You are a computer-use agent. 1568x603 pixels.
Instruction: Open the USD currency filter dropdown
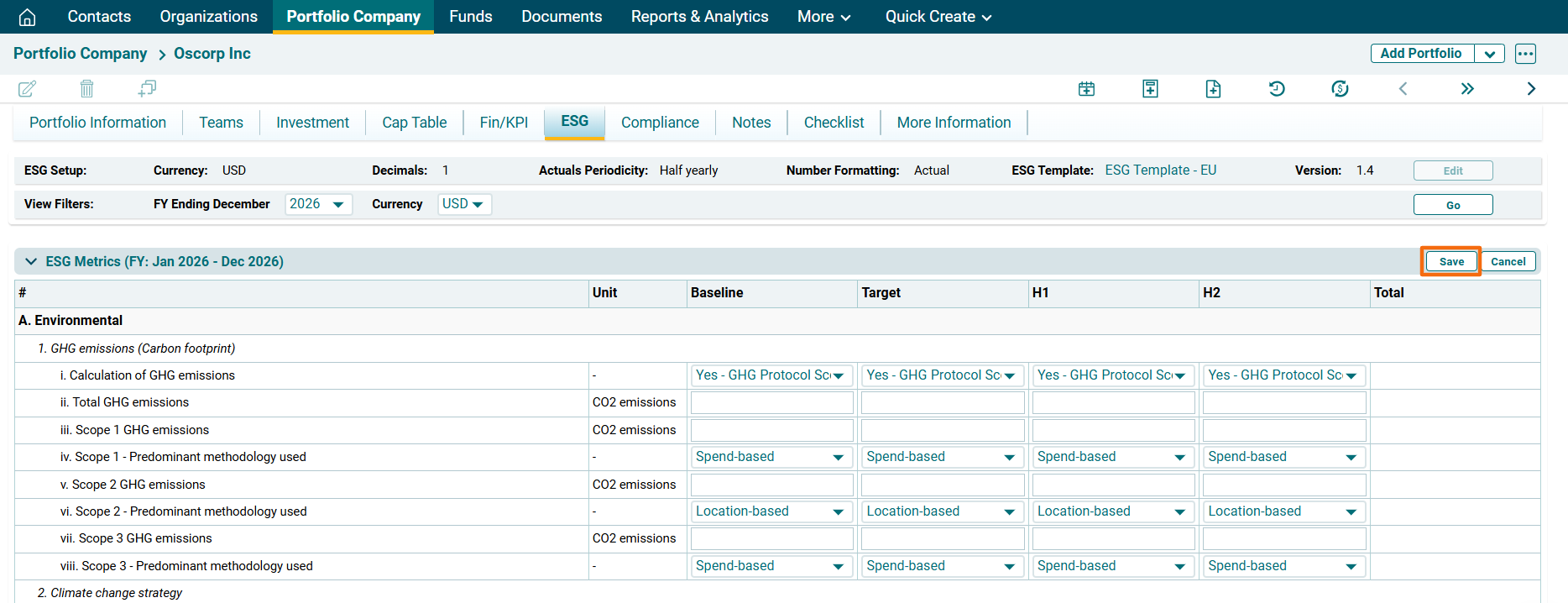463,204
